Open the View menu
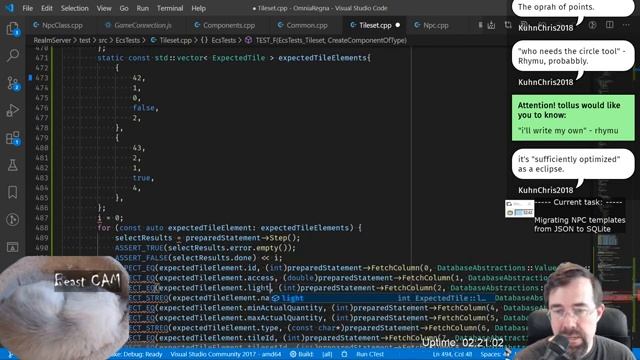 [104, 8]
